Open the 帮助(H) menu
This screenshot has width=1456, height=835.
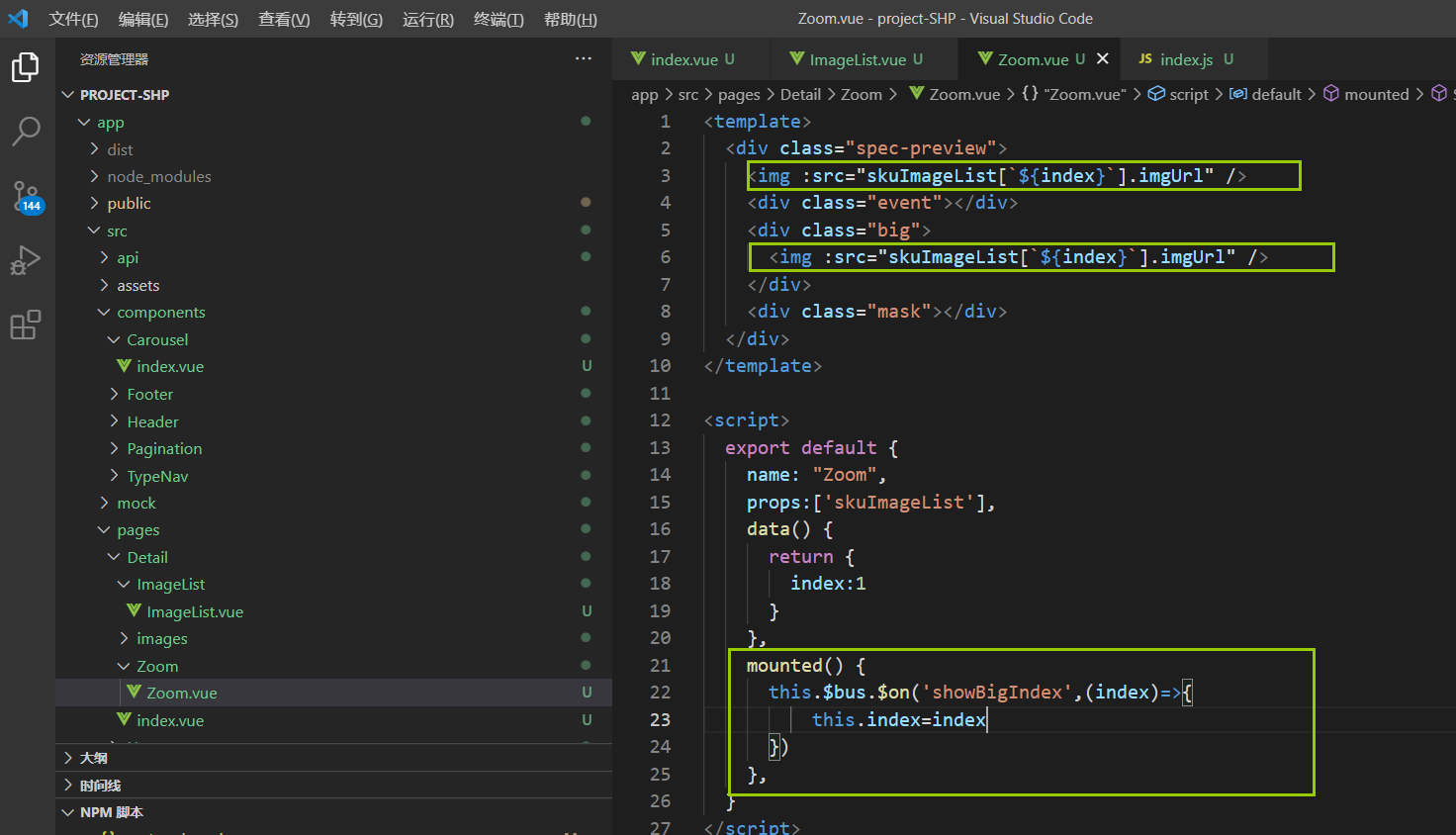click(571, 19)
